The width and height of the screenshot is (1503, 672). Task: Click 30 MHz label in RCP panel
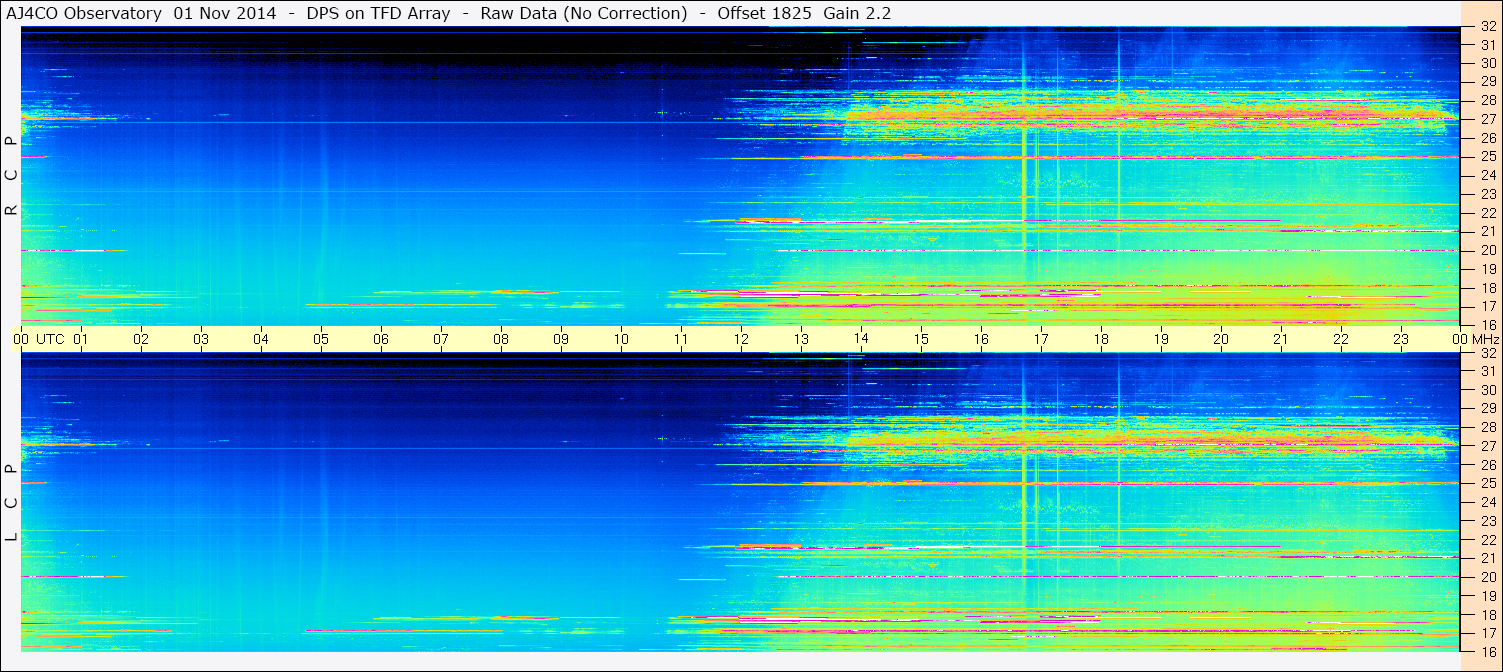1487,63
